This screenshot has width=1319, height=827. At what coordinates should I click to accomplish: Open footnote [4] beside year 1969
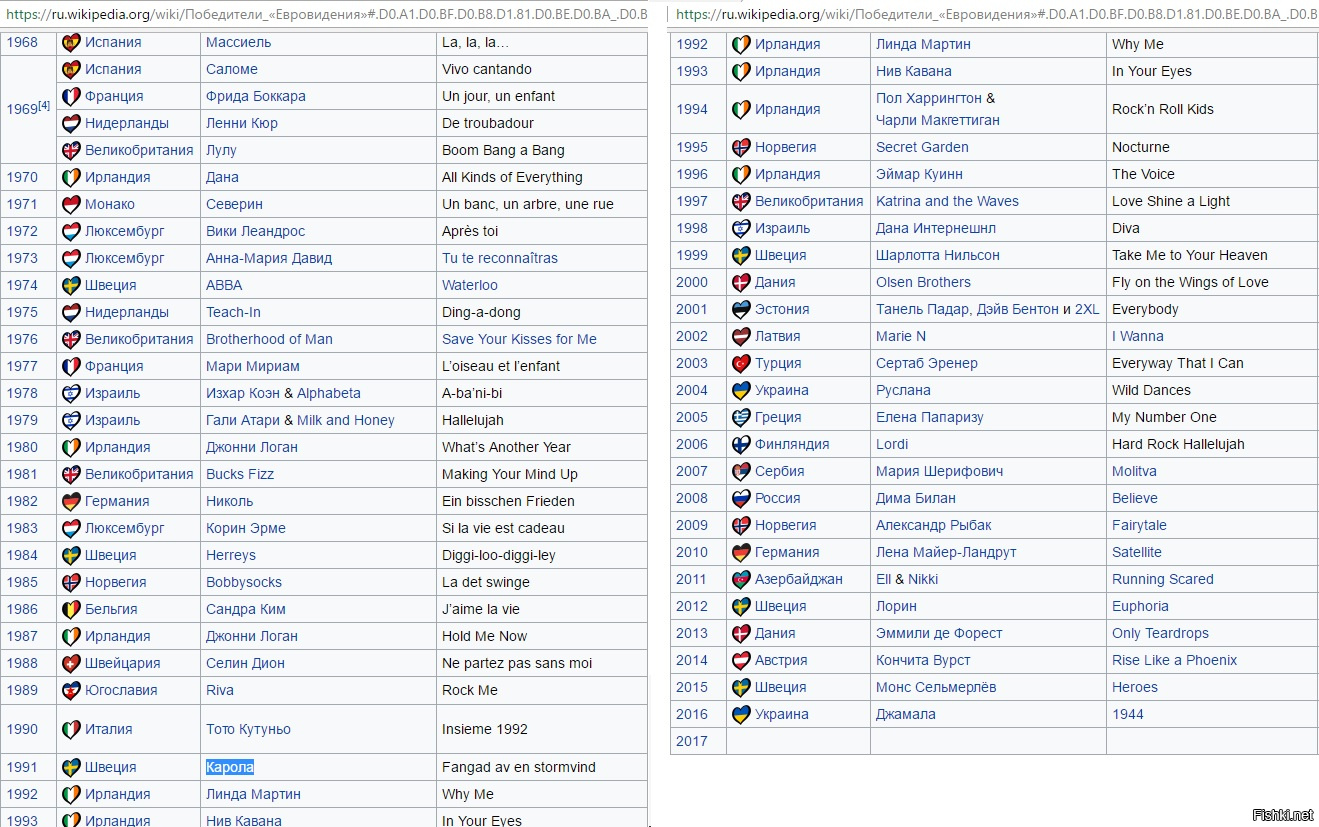44,105
